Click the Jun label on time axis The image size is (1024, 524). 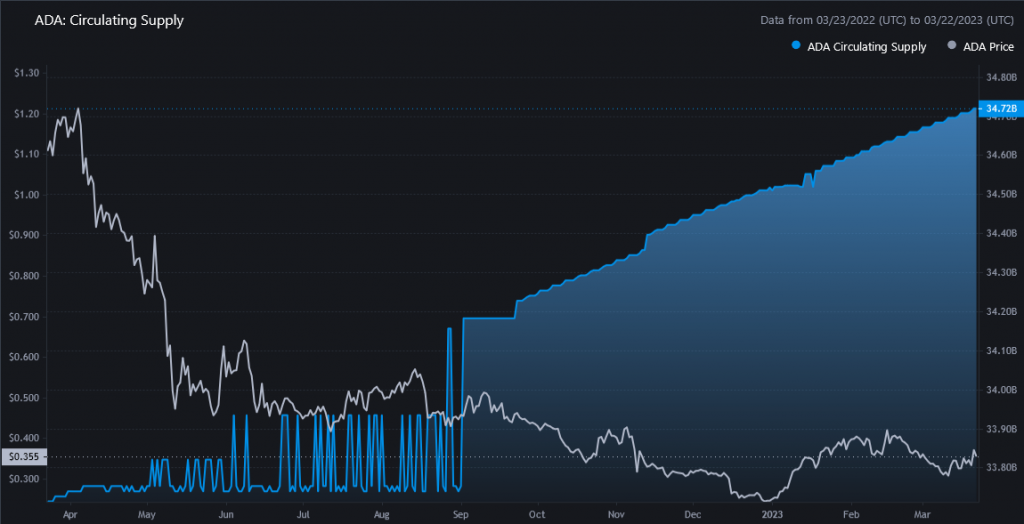pos(226,514)
